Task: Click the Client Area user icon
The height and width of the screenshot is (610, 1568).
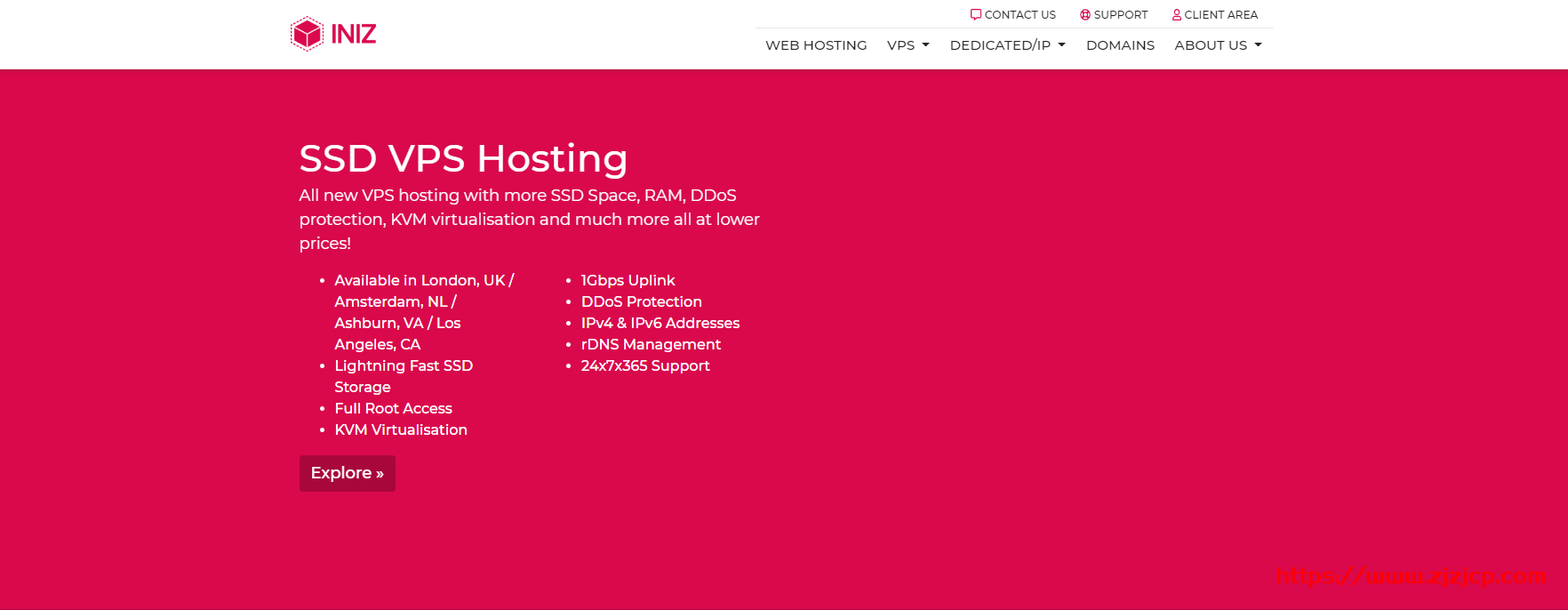Action: [x=1176, y=14]
